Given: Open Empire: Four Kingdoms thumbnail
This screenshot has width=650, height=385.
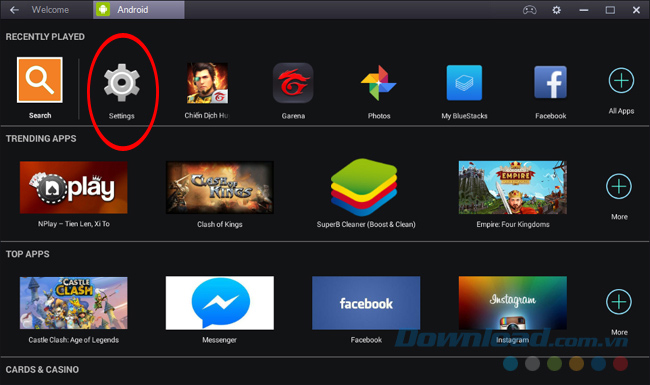Looking at the screenshot, I should [x=513, y=187].
